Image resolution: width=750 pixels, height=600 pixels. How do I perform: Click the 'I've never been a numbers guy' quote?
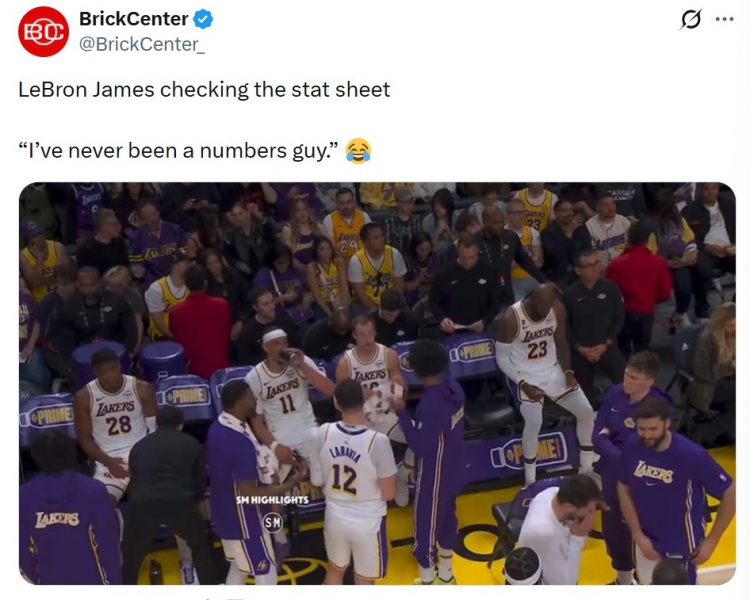click(178, 151)
